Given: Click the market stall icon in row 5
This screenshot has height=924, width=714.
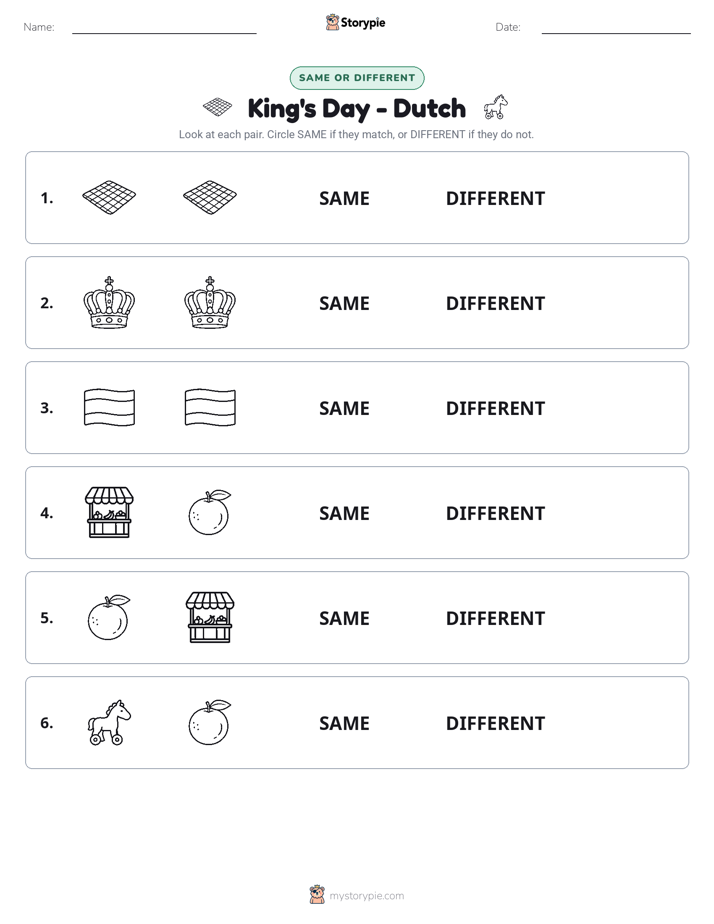Looking at the screenshot, I should pos(210,617).
